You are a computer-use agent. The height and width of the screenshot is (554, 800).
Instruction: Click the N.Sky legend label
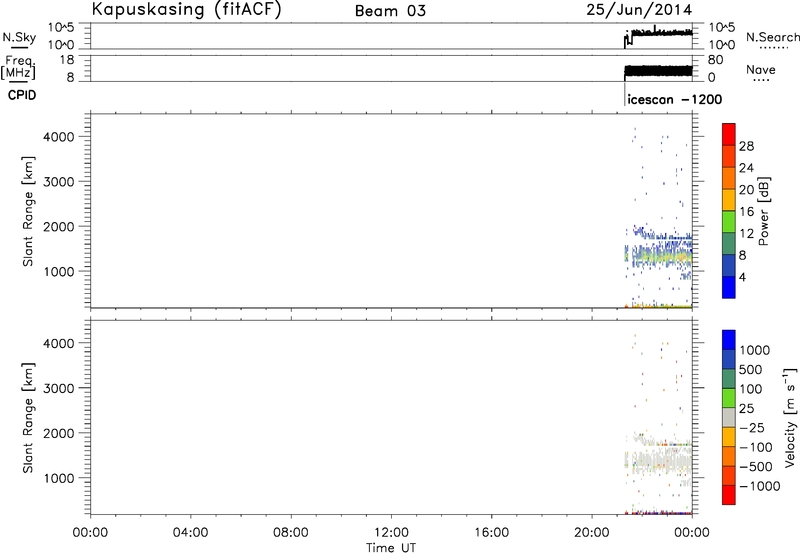[19, 37]
